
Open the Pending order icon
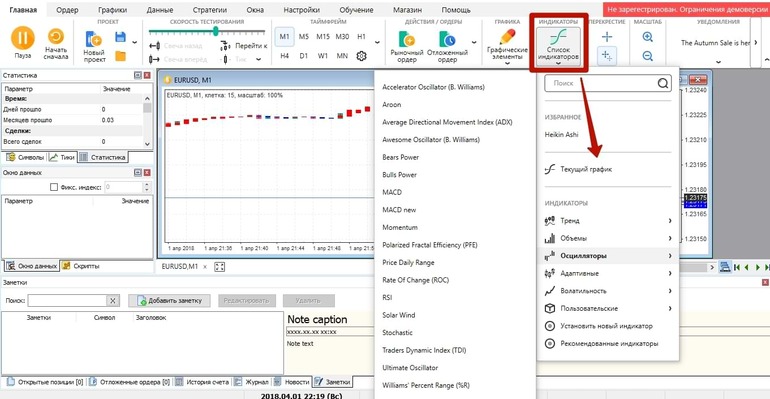(x=447, y=39)
